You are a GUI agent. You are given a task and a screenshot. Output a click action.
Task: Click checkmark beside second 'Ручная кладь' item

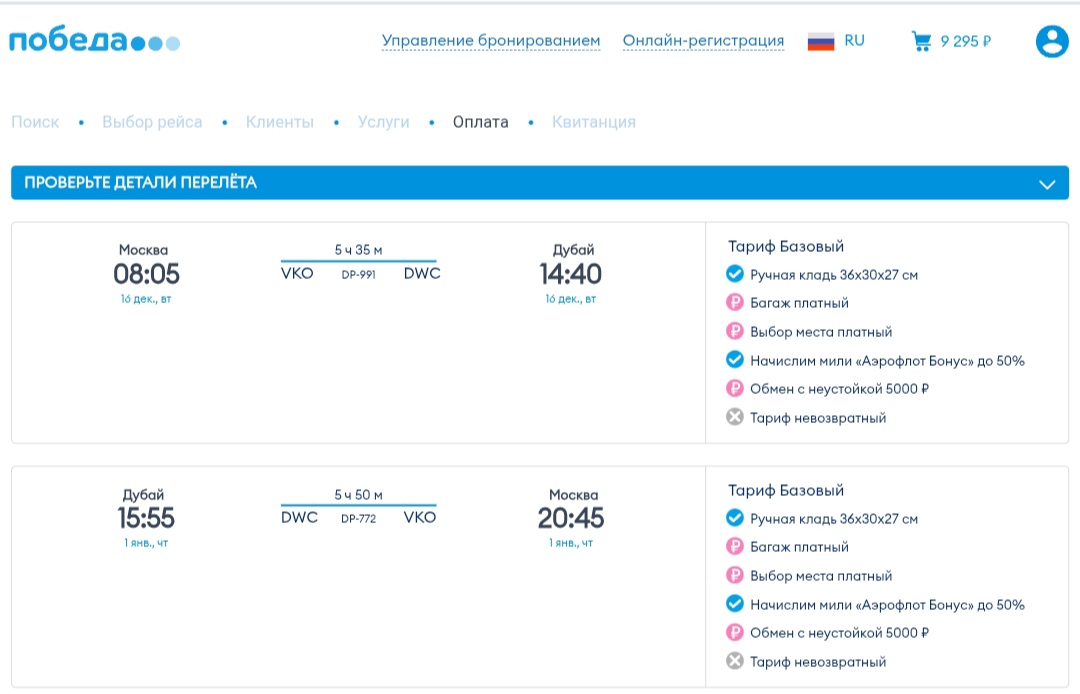coord(735,518)
